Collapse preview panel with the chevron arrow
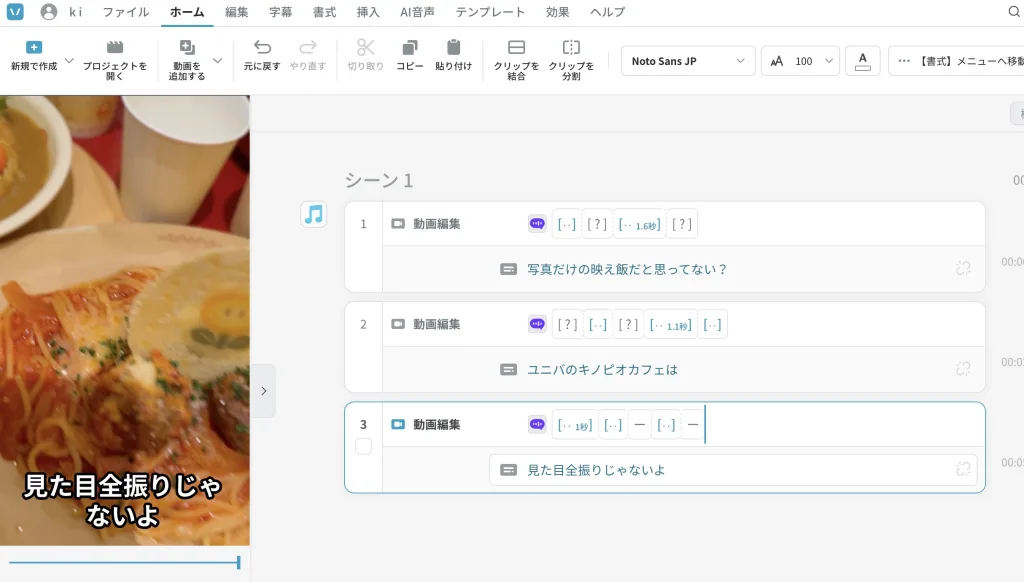 point(264,391)
